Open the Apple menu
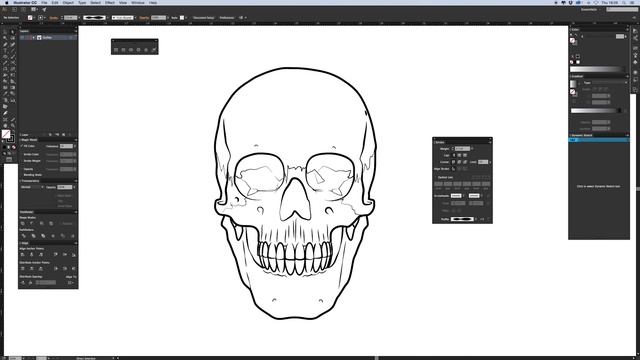The width and height of the screenshot is (640, 360). point(6,2)
